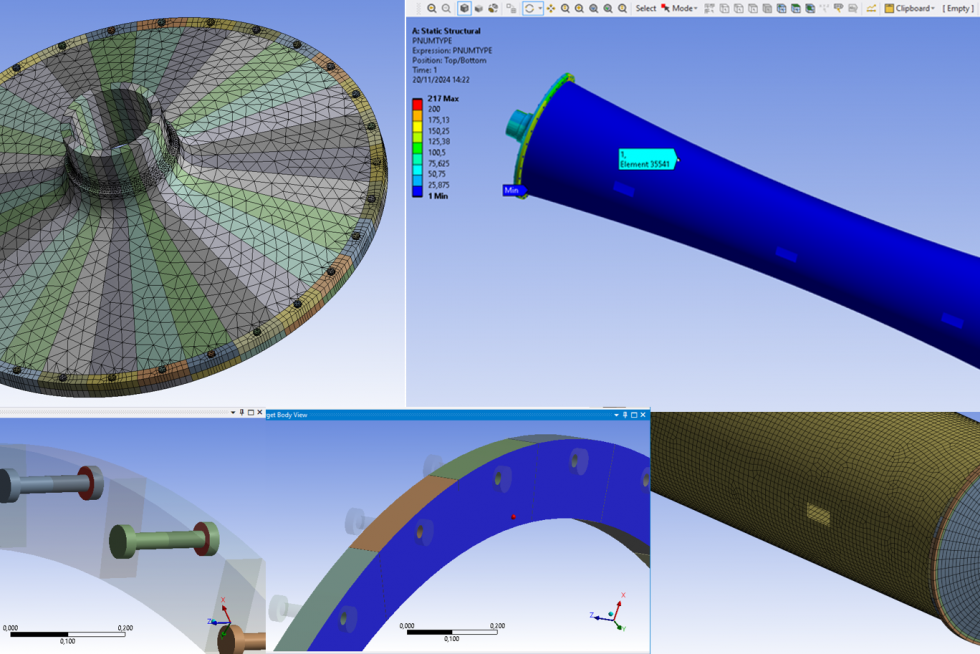The width and height of the screenshot is (980, 654).
Task: Choose the Element selection filter
Action: pyautogui.click(x=810, y=8)
